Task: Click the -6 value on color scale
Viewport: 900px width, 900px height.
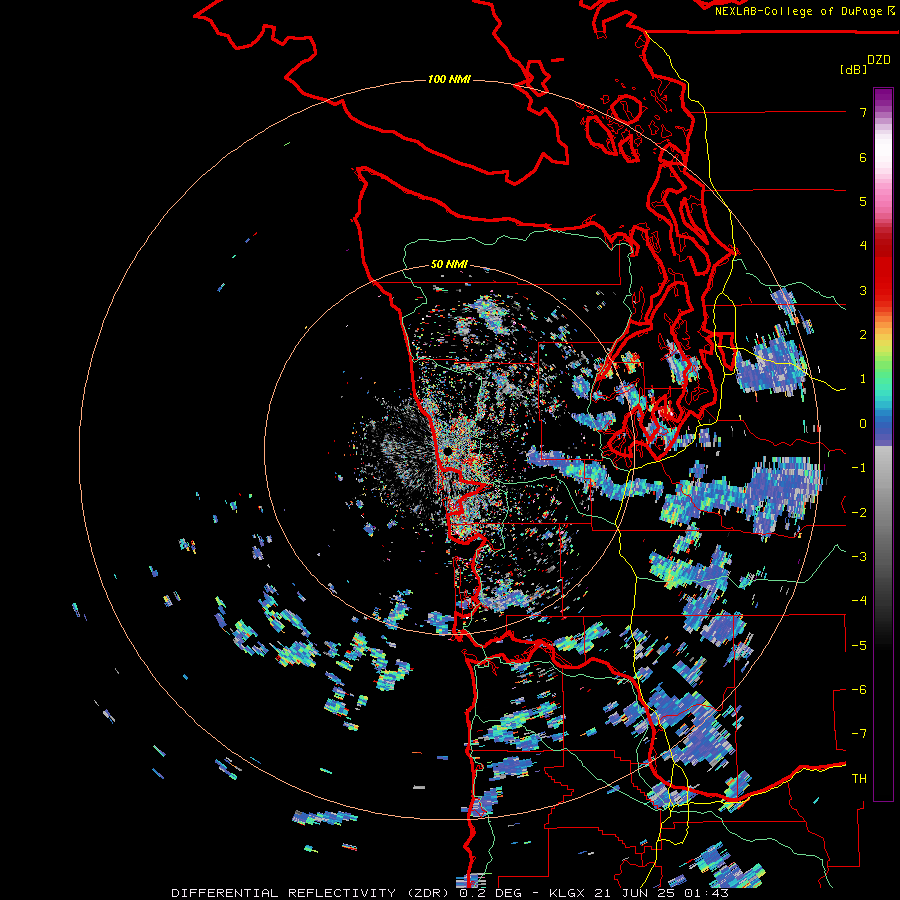Action: (x=859, y=689)
